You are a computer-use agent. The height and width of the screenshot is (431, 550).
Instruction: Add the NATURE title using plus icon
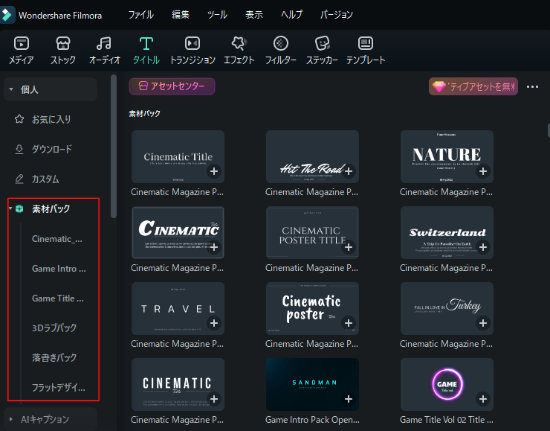coord(483,171)
